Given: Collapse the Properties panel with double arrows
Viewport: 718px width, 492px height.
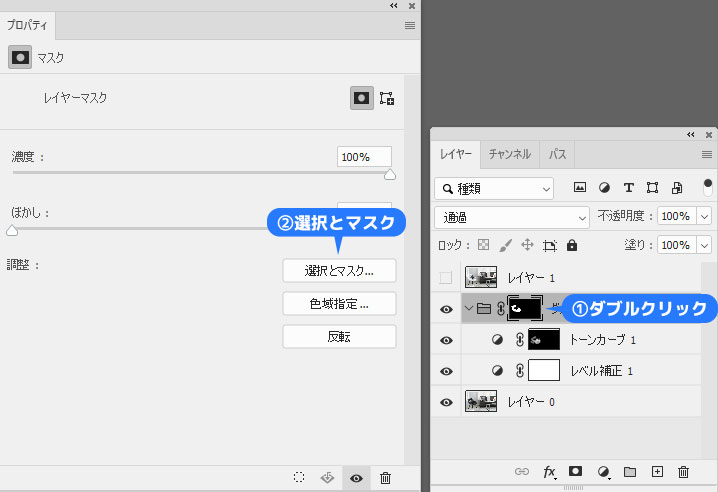Looking at the screenshot, I should tap(394, 5).
